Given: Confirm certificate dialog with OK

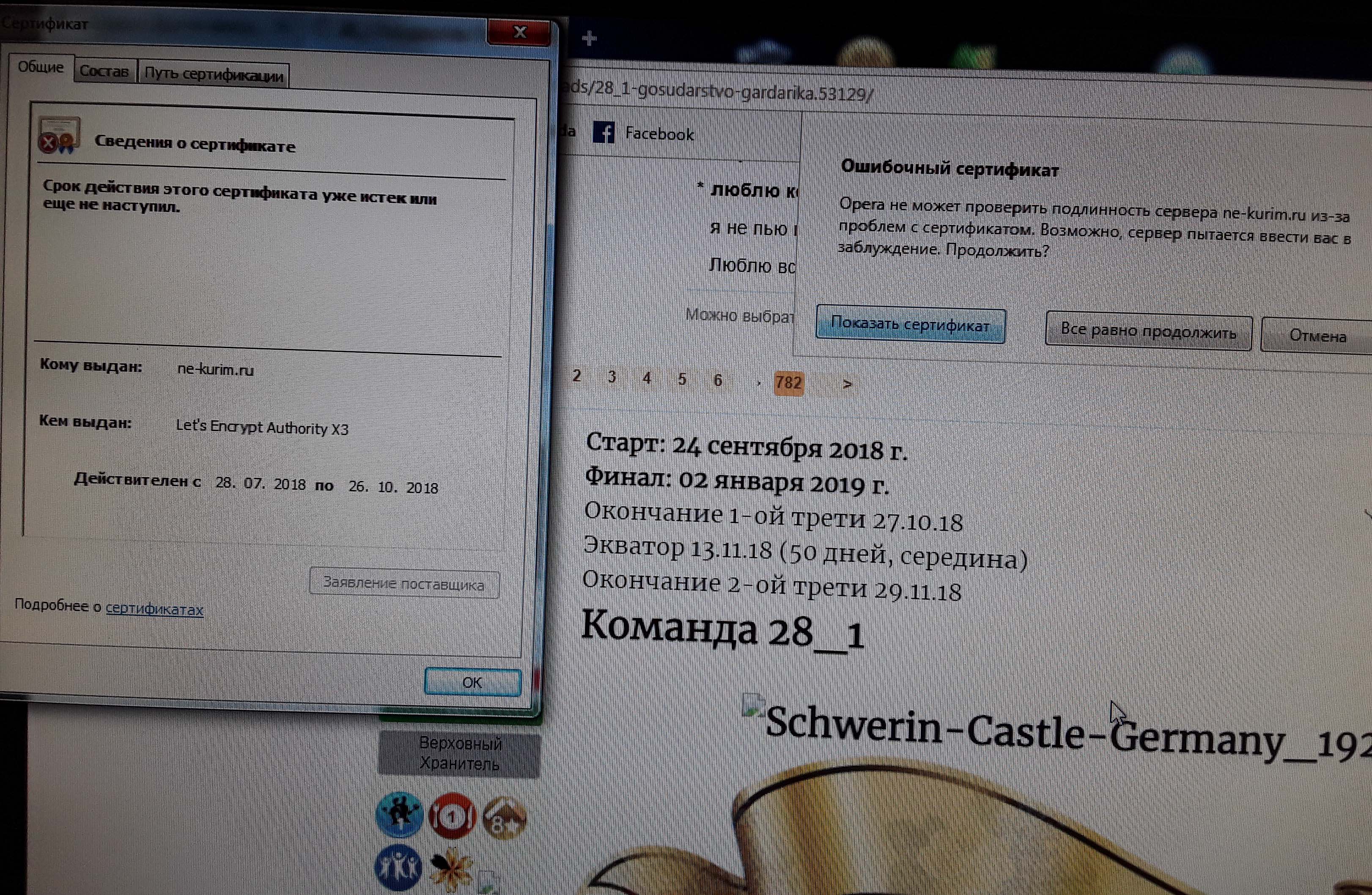Looking at the screenshot, I should (472, 682).
